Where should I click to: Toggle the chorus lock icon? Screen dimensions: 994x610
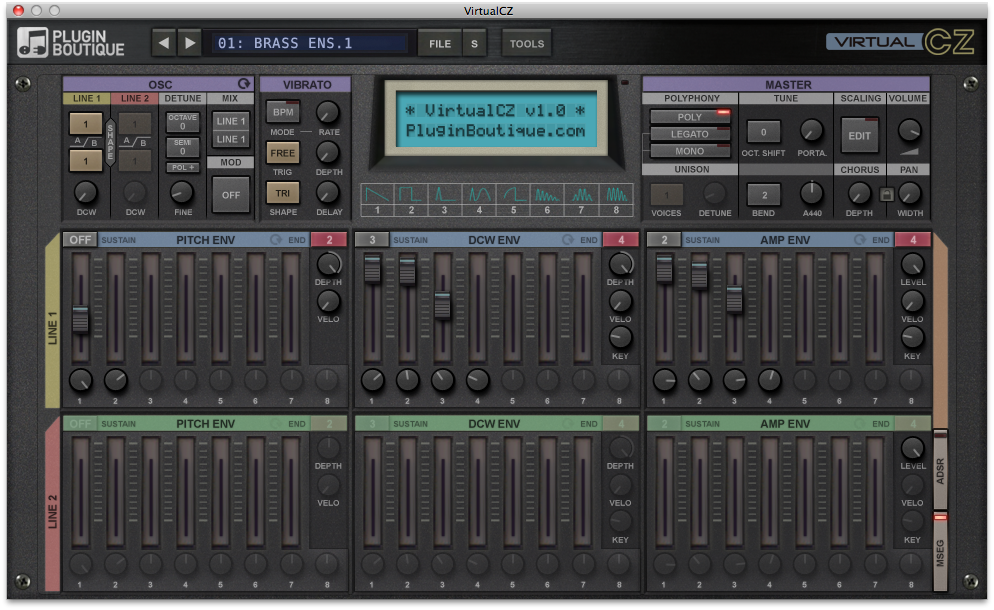[885, 194]
